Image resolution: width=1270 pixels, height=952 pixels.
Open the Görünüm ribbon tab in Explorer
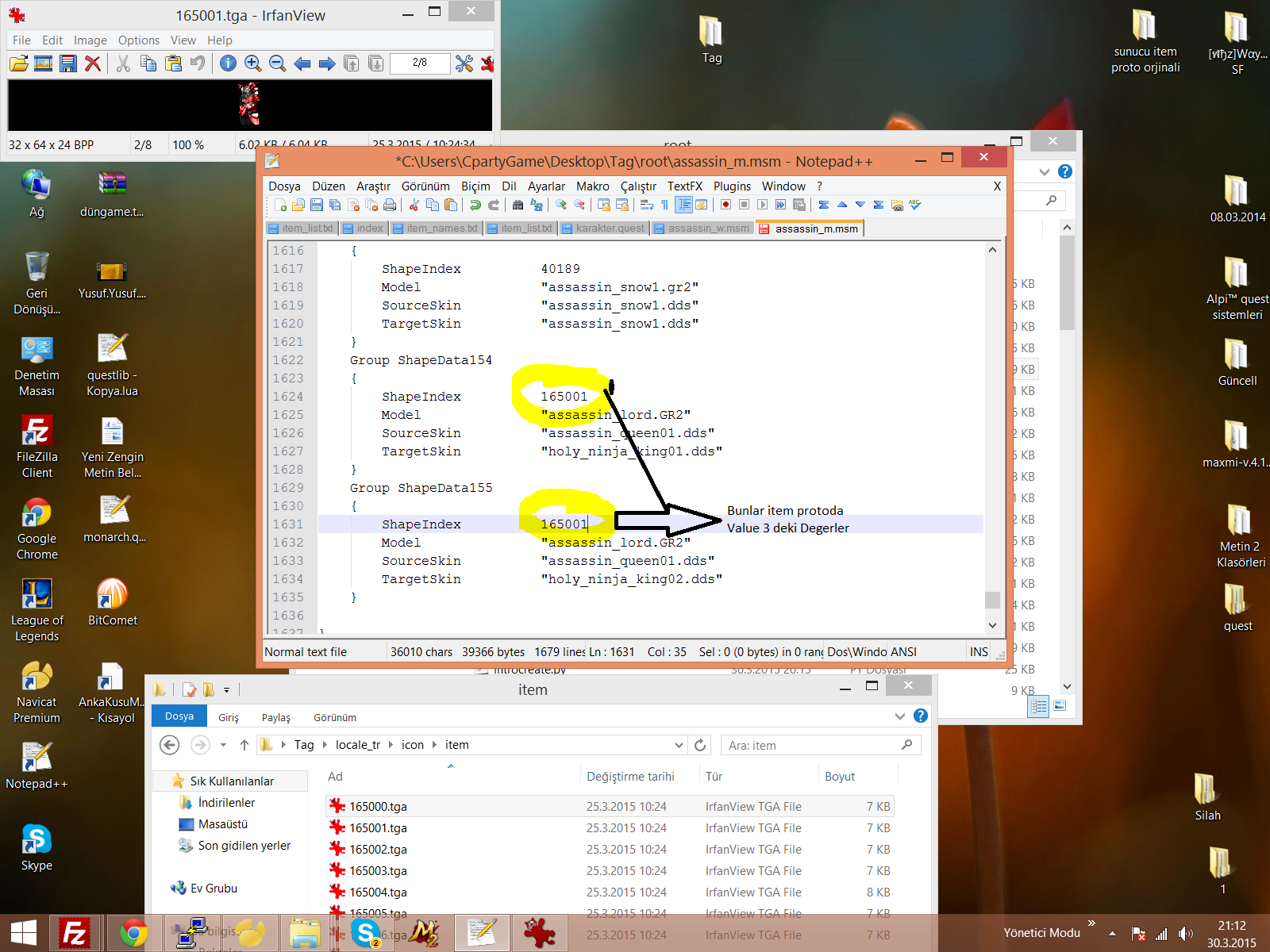point(335,717)
